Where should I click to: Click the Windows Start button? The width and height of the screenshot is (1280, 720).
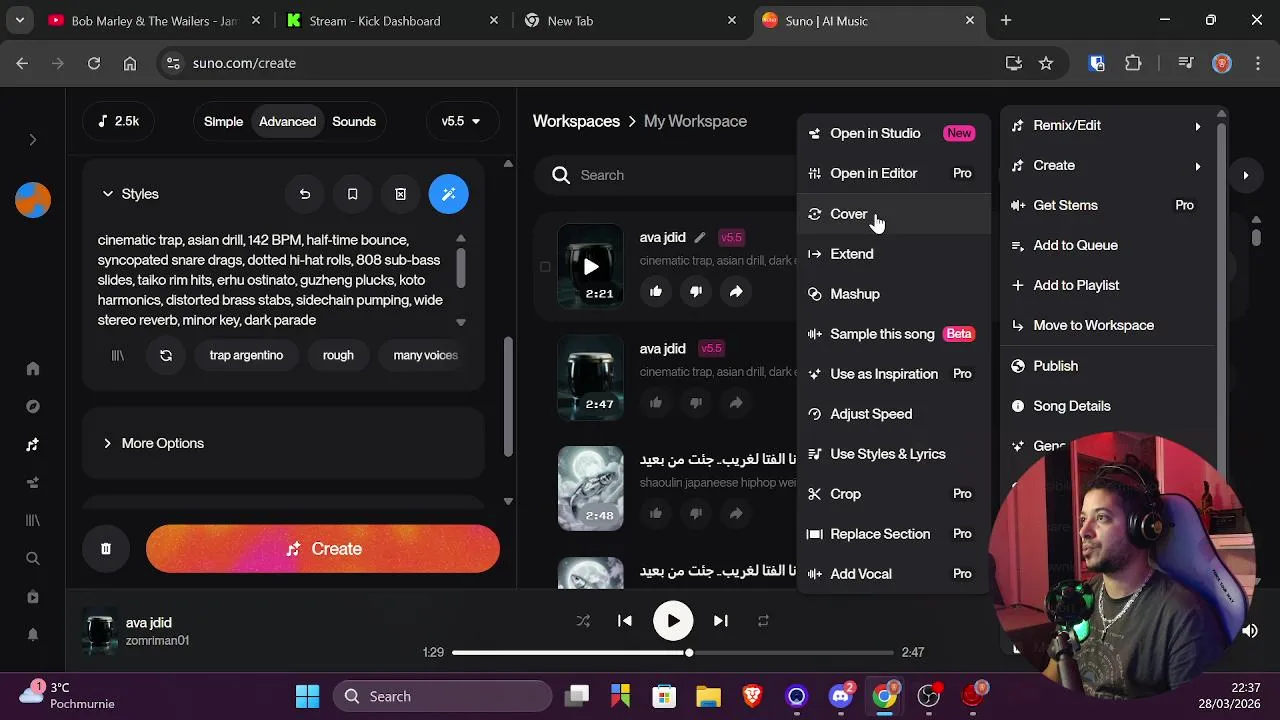(x=308, y=696)
